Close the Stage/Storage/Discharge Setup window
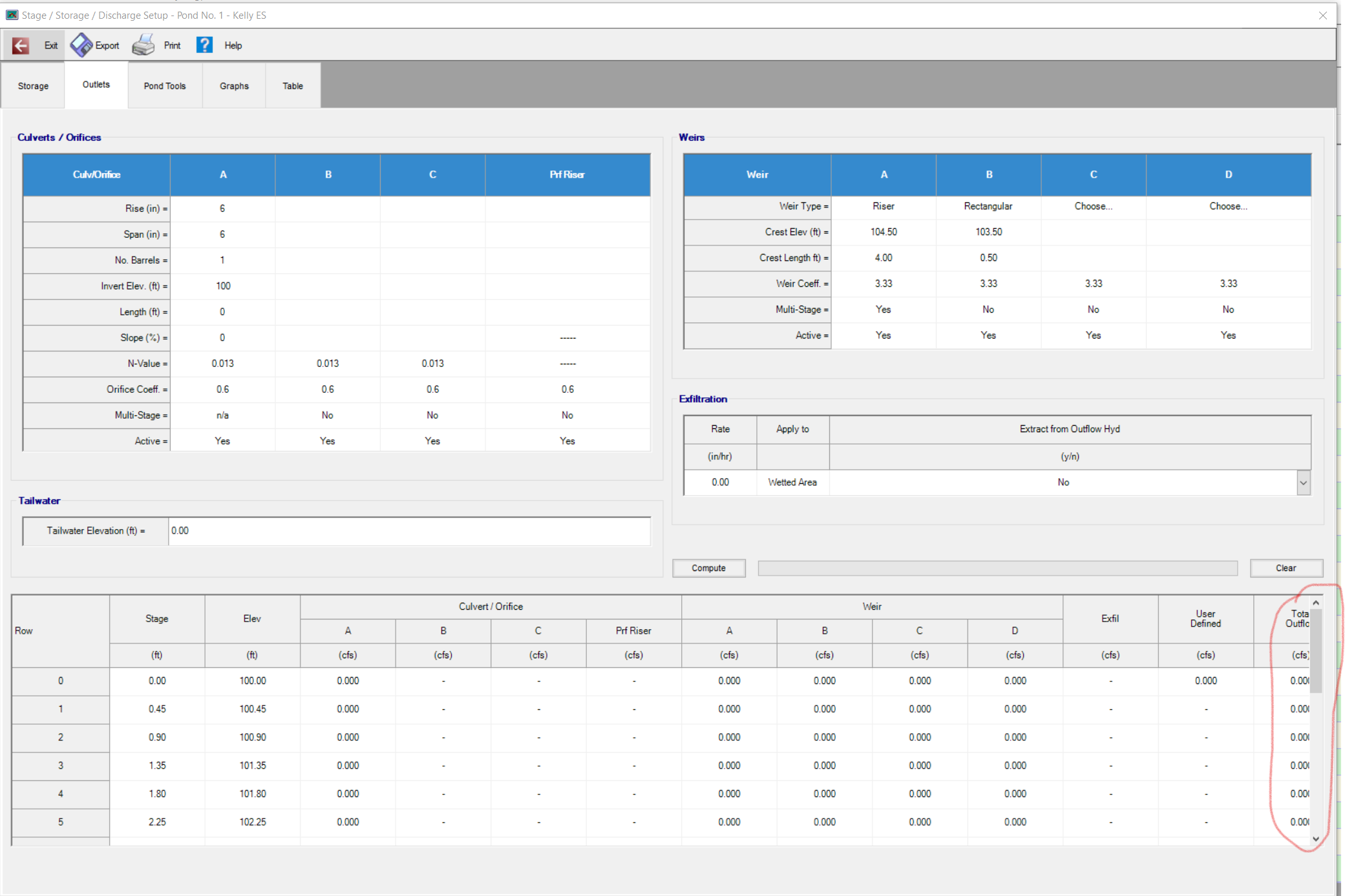This screenshot has width=1345, height=896. 1322,16
